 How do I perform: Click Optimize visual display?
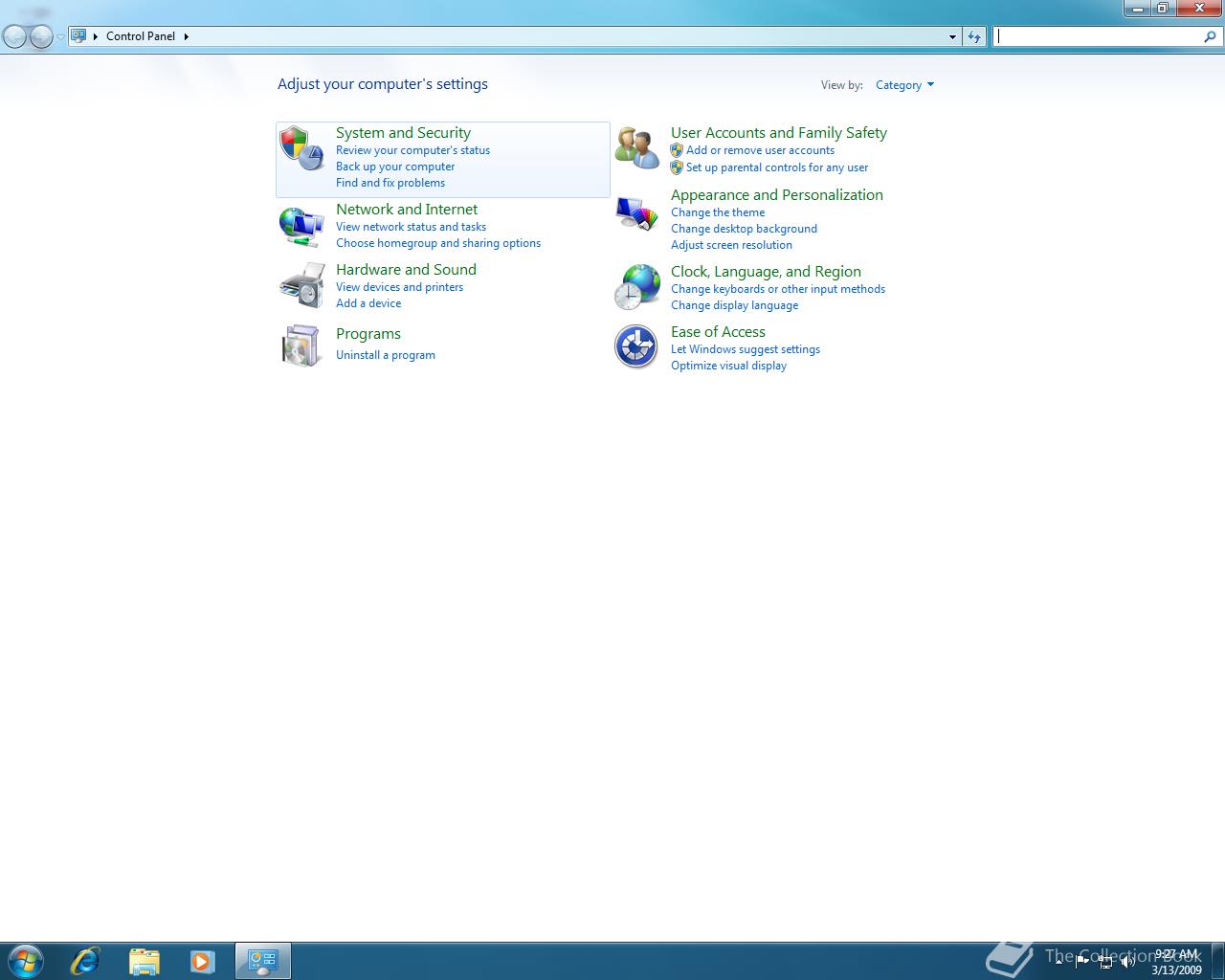click(728, 366)
